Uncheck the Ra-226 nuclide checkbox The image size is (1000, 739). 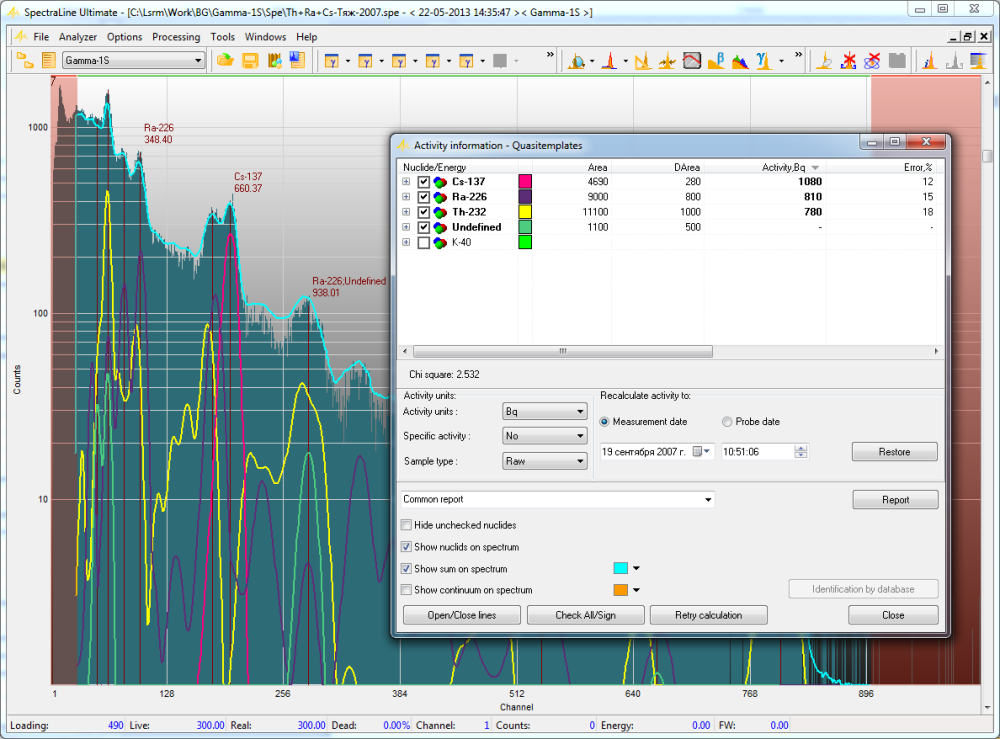click(x=423, y=197)
